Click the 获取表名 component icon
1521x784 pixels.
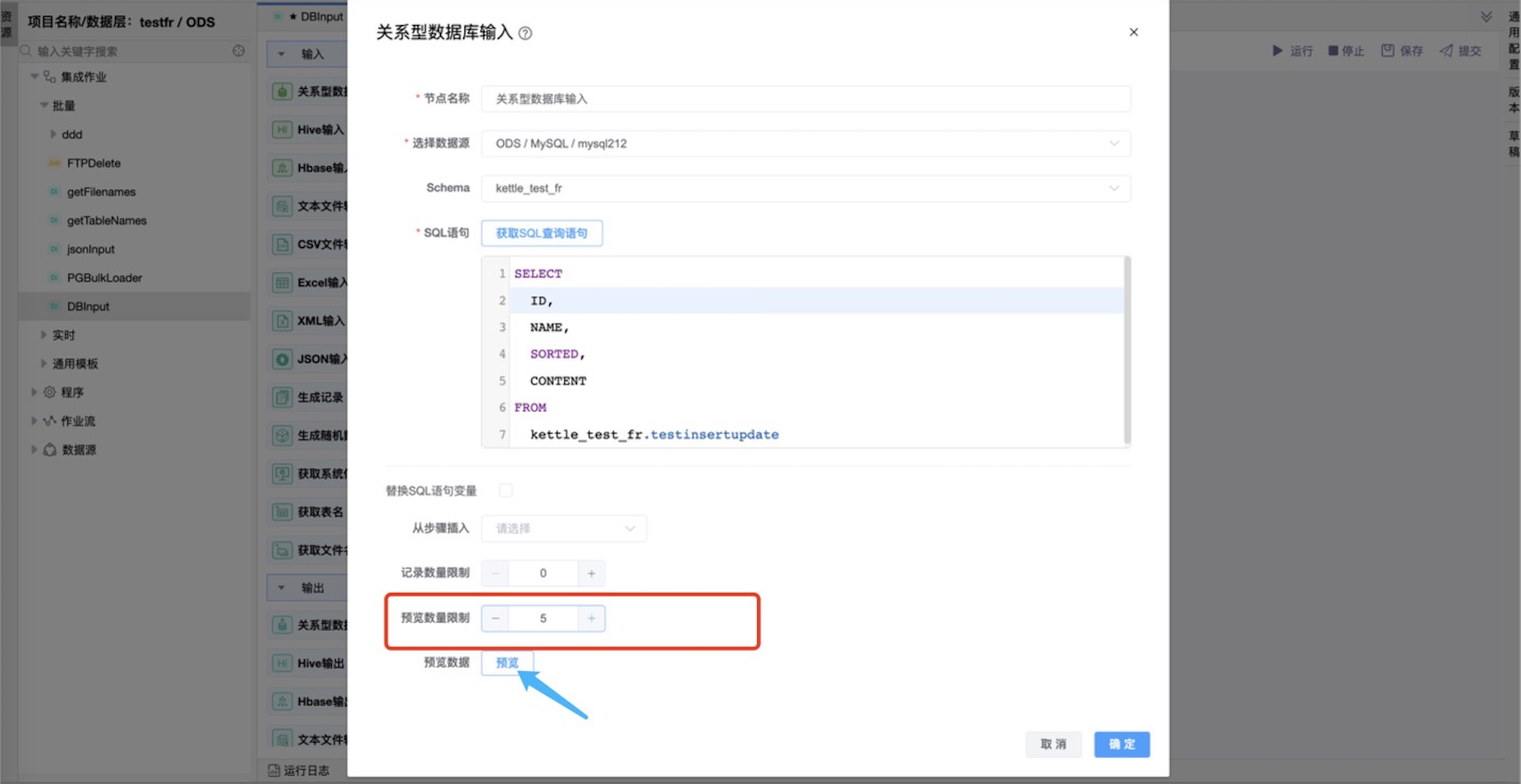coord(282,512)
